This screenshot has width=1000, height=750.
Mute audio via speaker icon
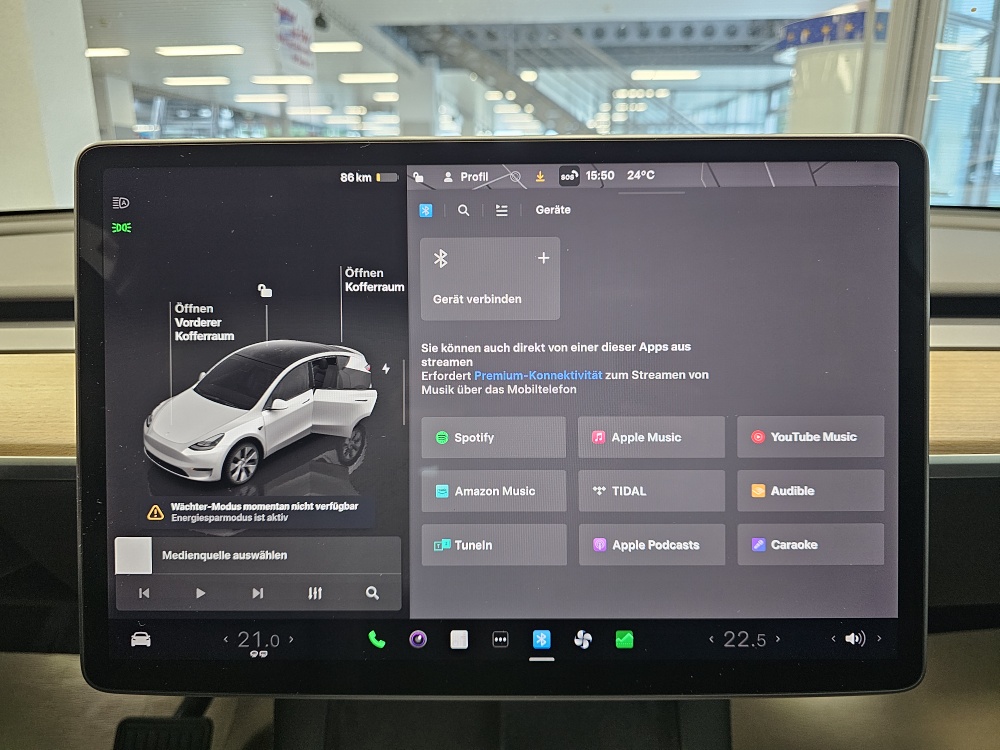click(855, 638)
